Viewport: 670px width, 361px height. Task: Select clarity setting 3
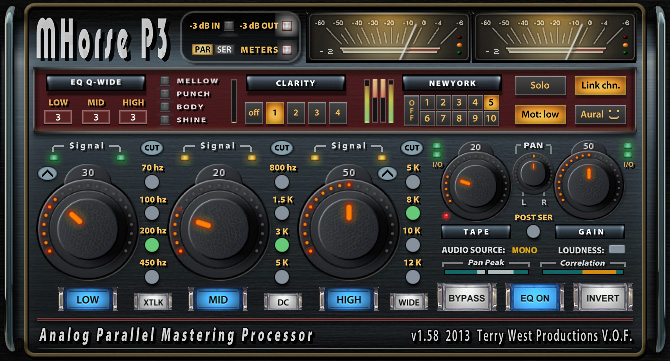[x=317, y=113]
